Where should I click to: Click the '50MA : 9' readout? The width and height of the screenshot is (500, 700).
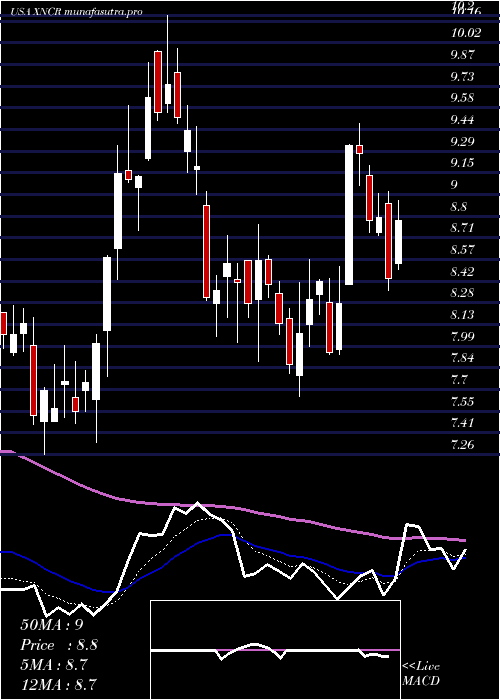[x=52, y=625]
